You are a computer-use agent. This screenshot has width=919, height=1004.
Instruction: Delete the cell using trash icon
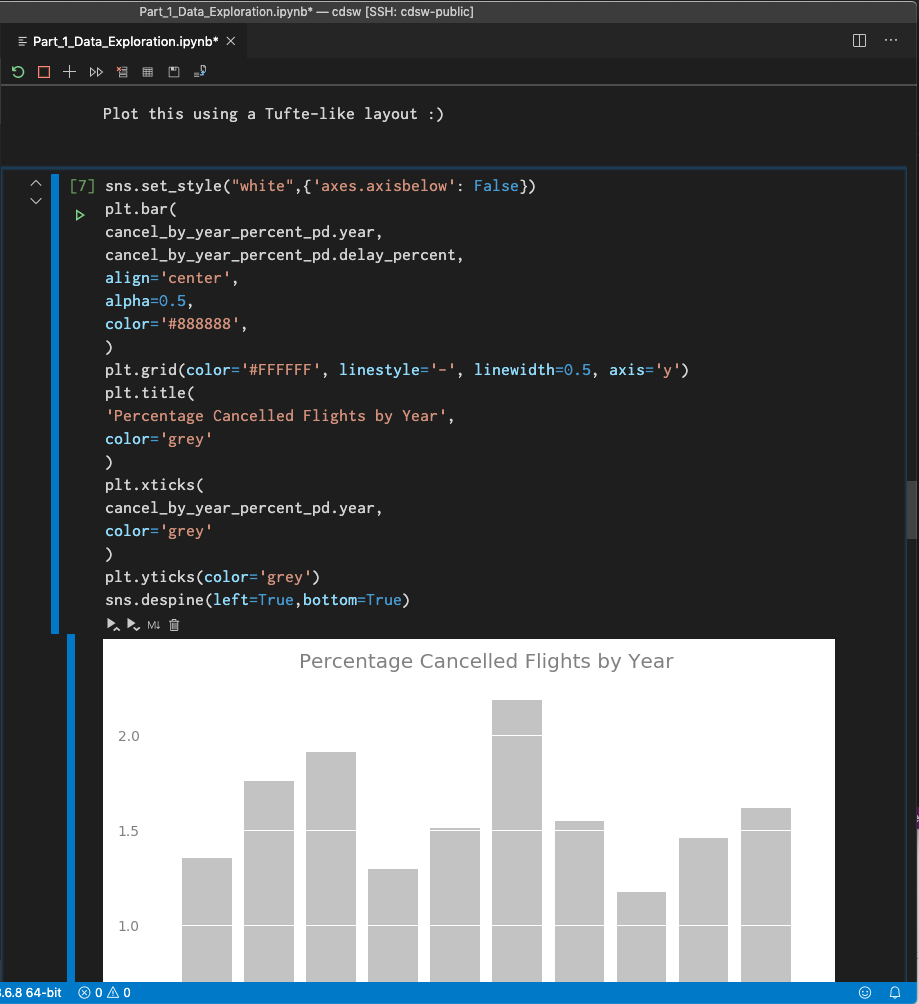click(174, 624)
